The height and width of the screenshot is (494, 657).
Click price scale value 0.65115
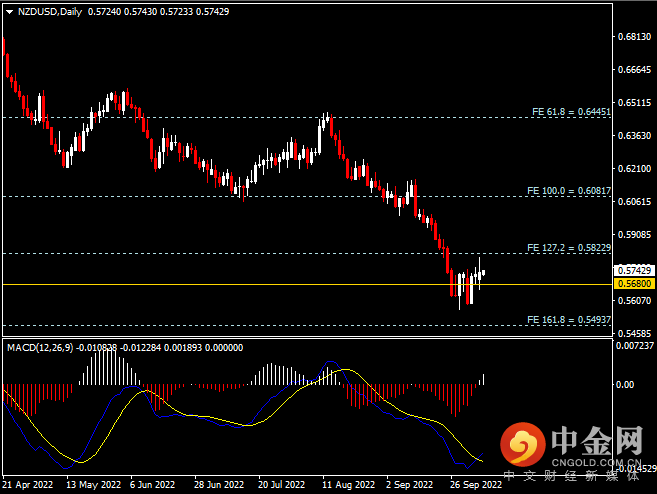click(x=634, y=103)
